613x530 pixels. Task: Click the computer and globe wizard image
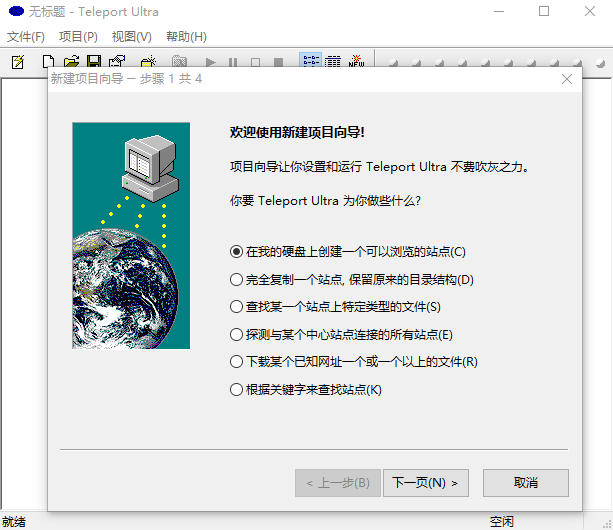[131, 236]
